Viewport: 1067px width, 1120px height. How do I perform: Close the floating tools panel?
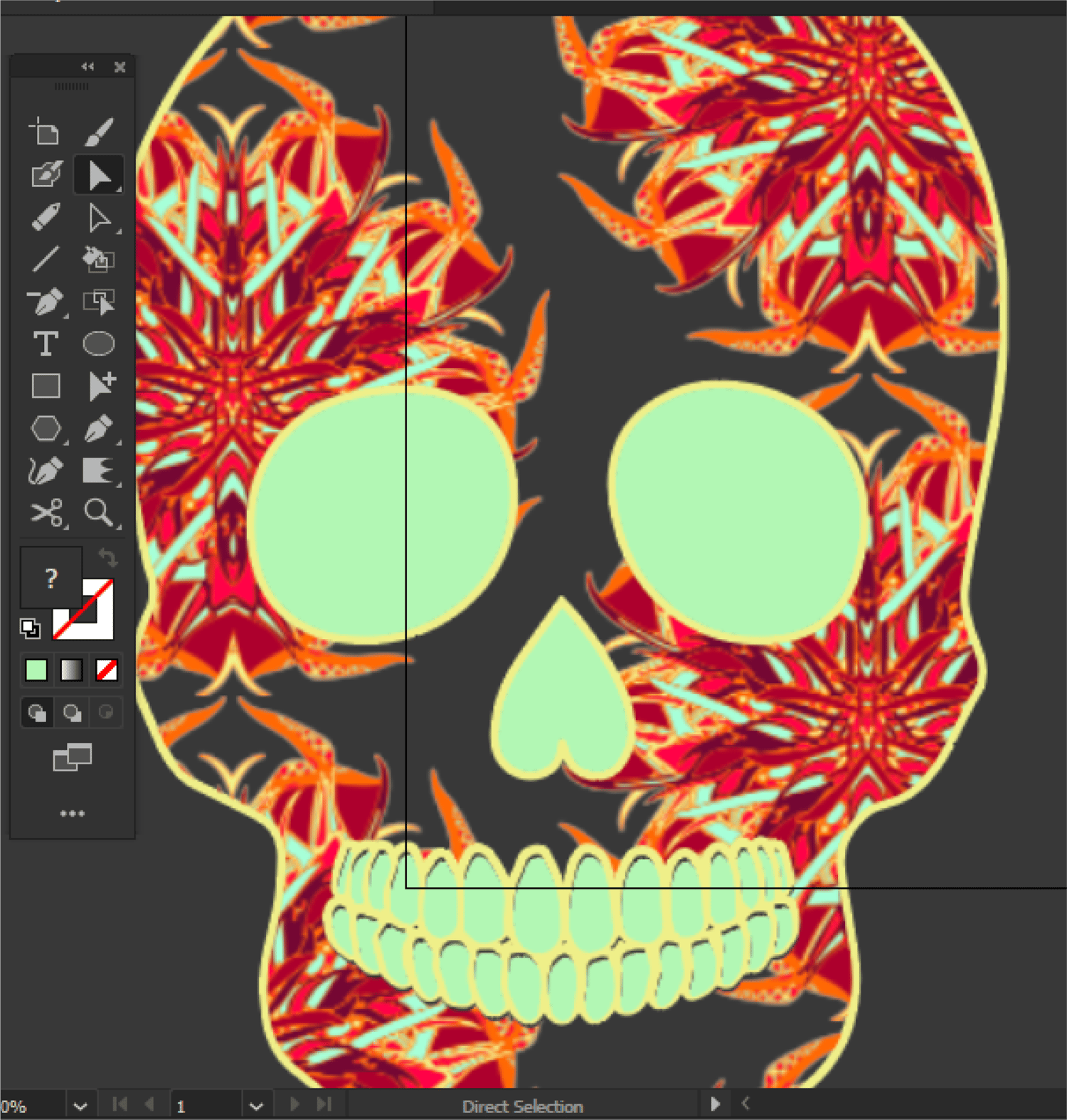[x=120, y=67]
